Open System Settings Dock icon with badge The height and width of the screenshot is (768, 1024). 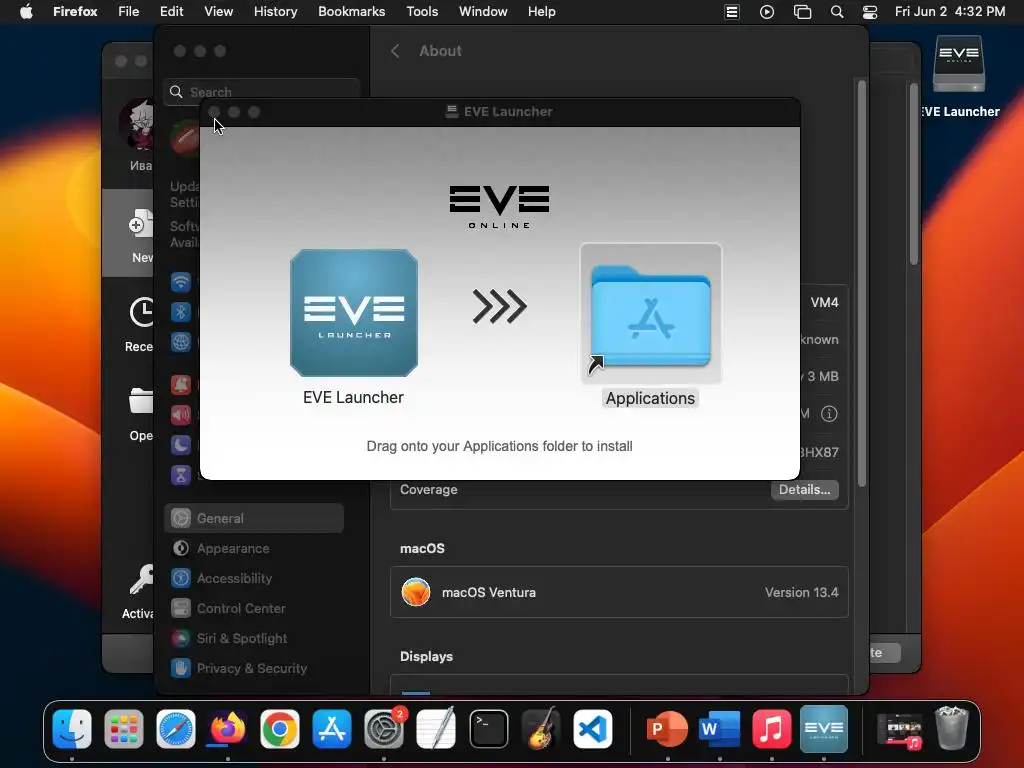point(384,729)
